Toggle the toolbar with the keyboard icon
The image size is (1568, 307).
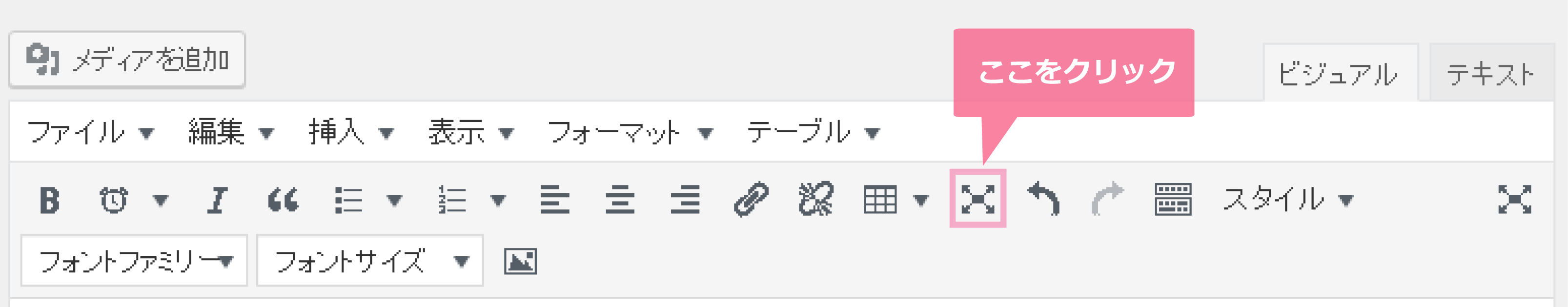(x=1173, y=199)
